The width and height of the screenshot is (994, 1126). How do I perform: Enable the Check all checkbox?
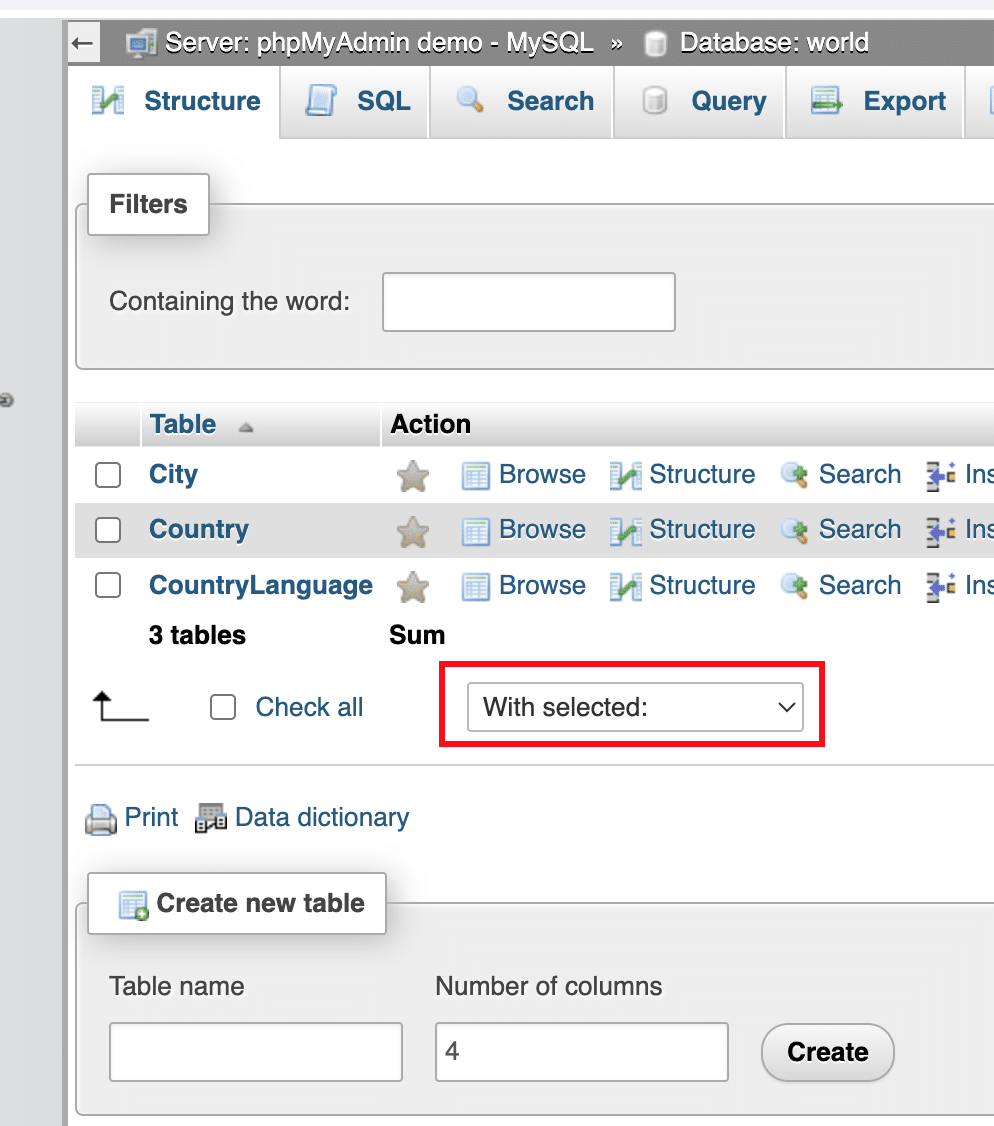pyautogui.click(x=223, y=708)
